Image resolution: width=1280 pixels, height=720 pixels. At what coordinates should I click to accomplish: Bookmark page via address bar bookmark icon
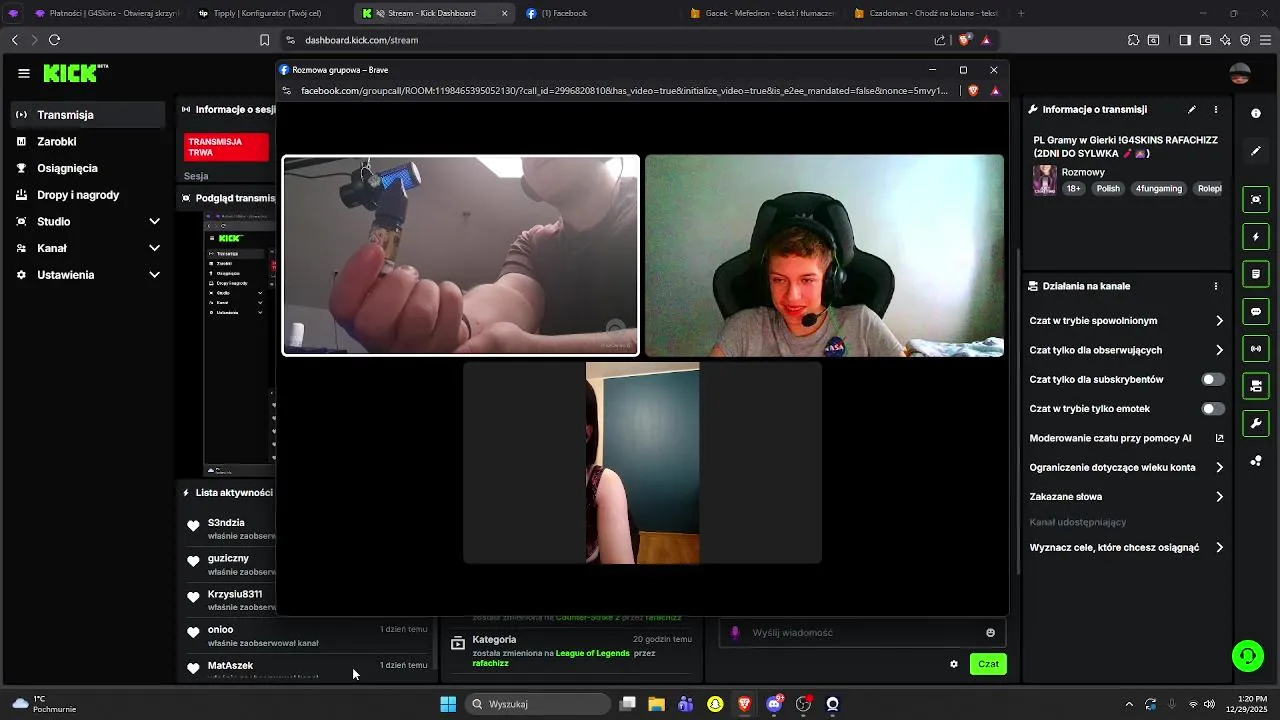(x=264, y=40)
